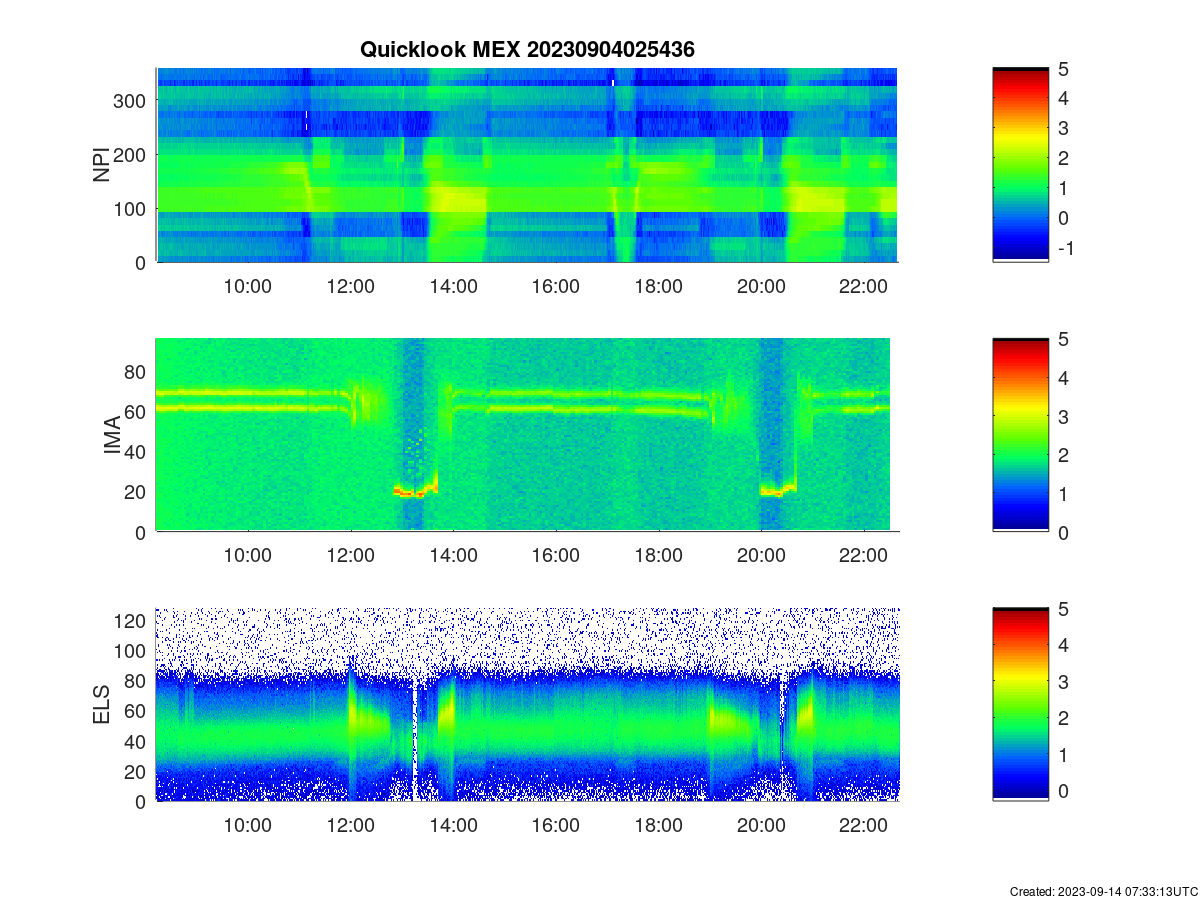Click the 18:00 tick under the NPI plot
Image resolution: width=1200 pixels, height=900 pixels.
pos(659,286)
